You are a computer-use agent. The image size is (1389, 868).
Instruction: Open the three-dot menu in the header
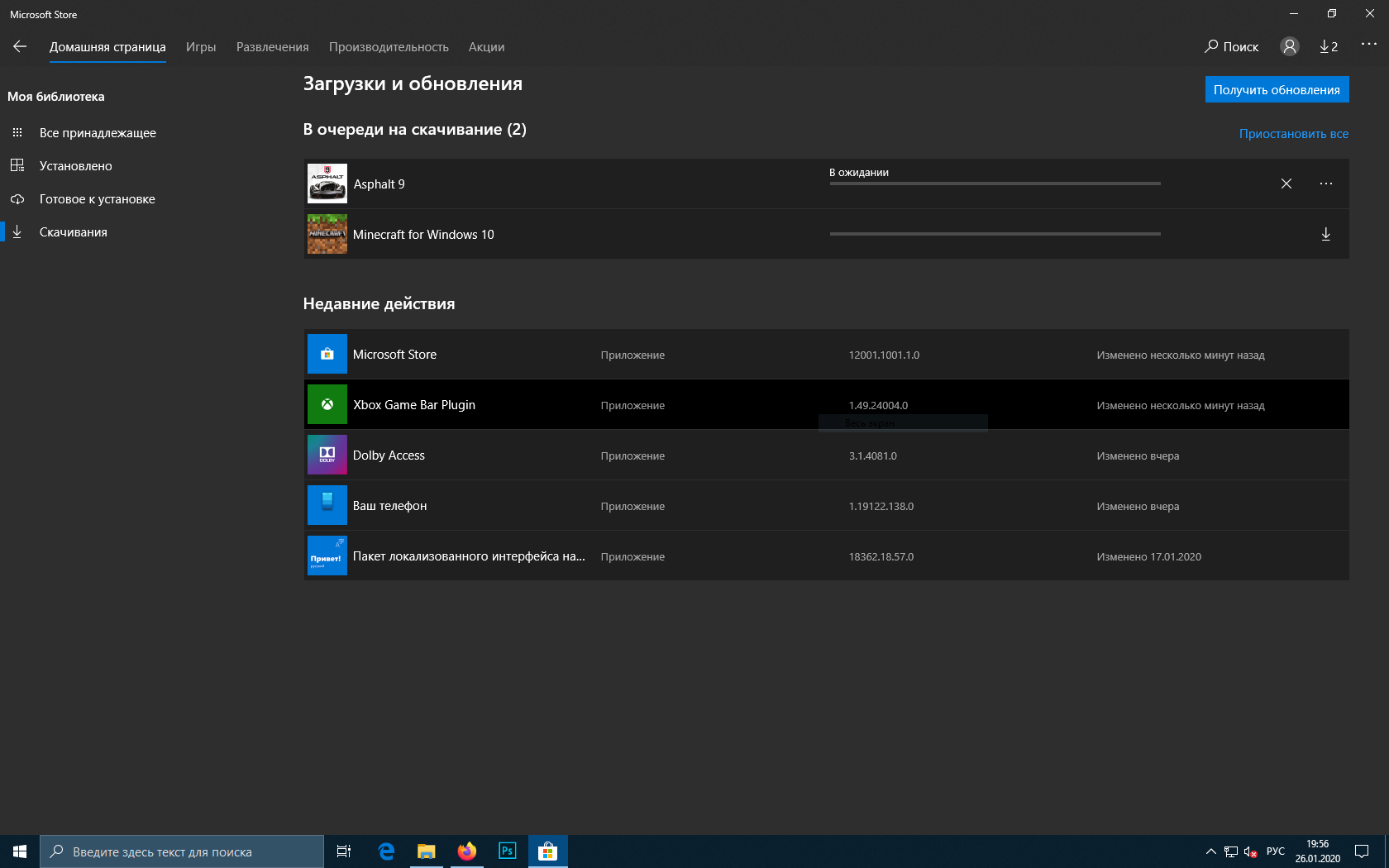pyautogui.click(x=1369, y=45)
